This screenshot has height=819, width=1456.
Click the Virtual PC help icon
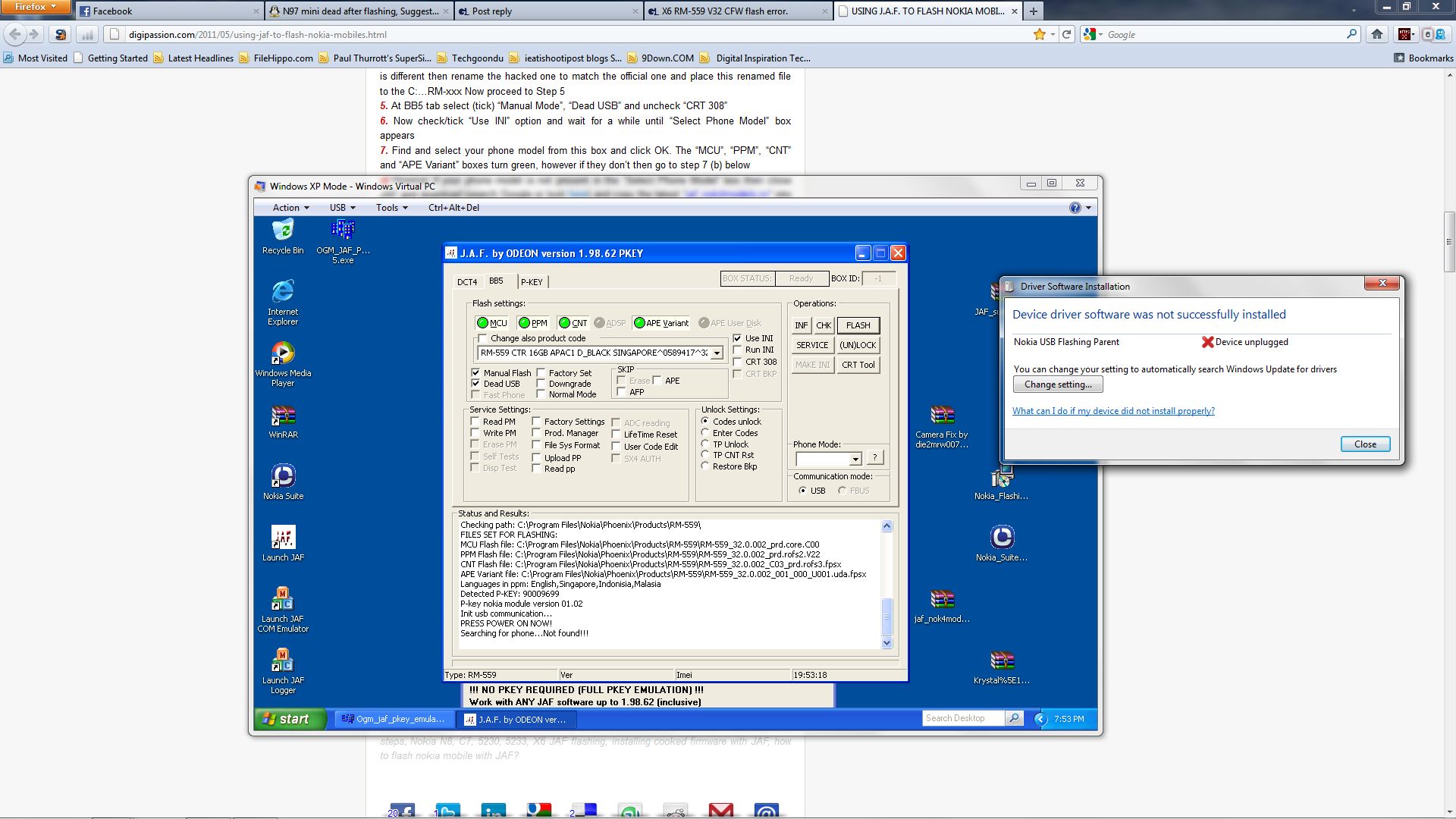coord(1075,208)
